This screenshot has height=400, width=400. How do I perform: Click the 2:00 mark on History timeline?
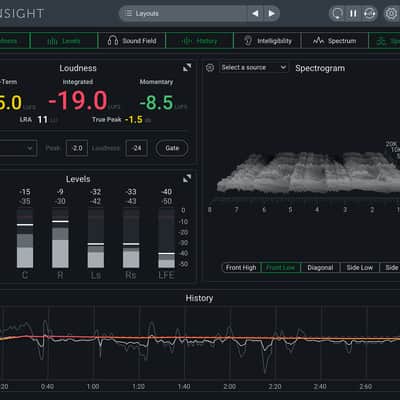230,387
